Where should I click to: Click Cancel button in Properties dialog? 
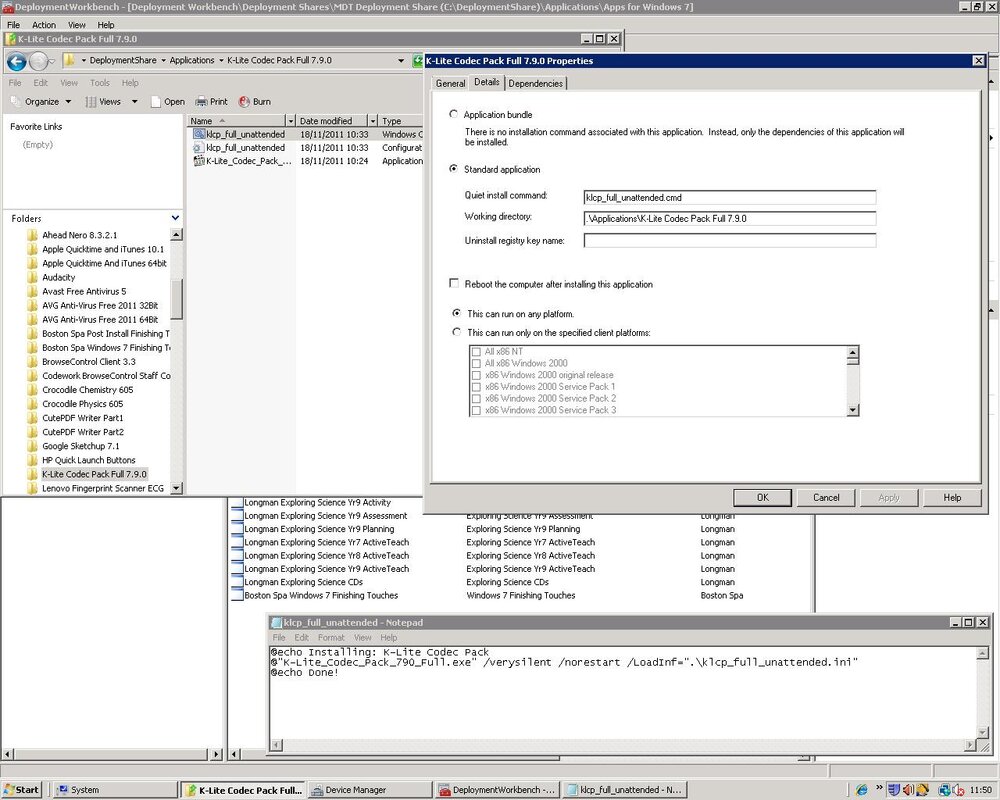[x=826, y=498]
